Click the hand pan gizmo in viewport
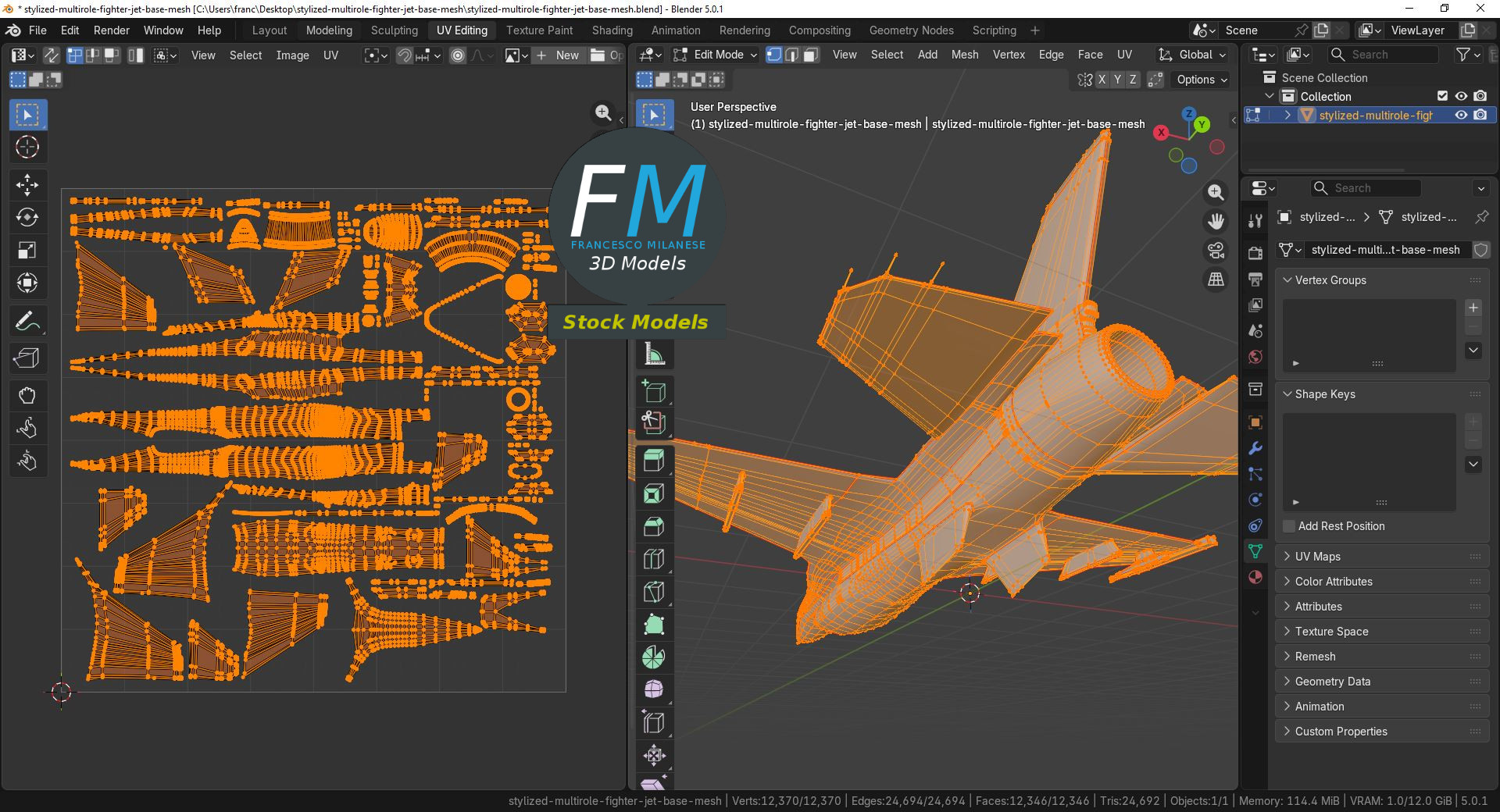Viewport: 1500px width, 812px height. point(1216,222)
